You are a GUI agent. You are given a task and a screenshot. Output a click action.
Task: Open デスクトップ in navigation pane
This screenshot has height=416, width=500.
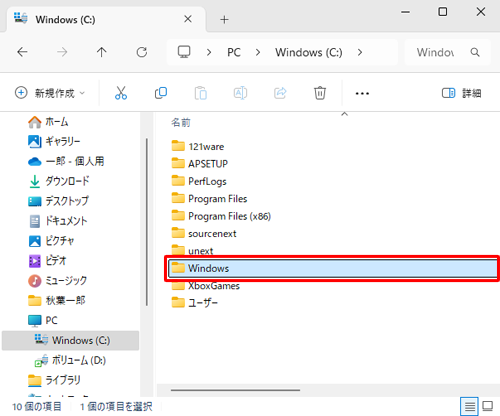click(58, 201)
